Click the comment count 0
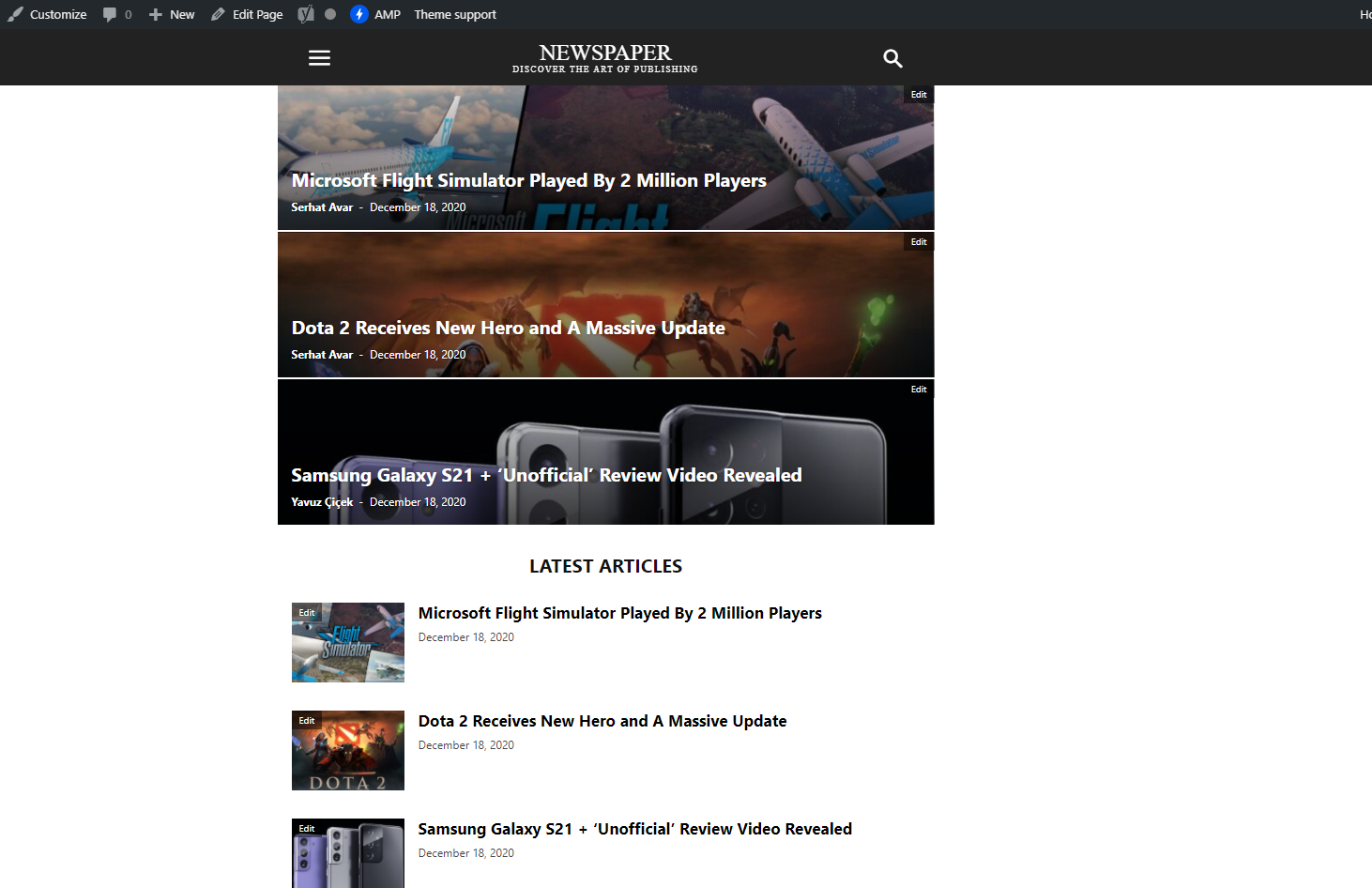This screenshot has width=1372, height=888. 129,14
